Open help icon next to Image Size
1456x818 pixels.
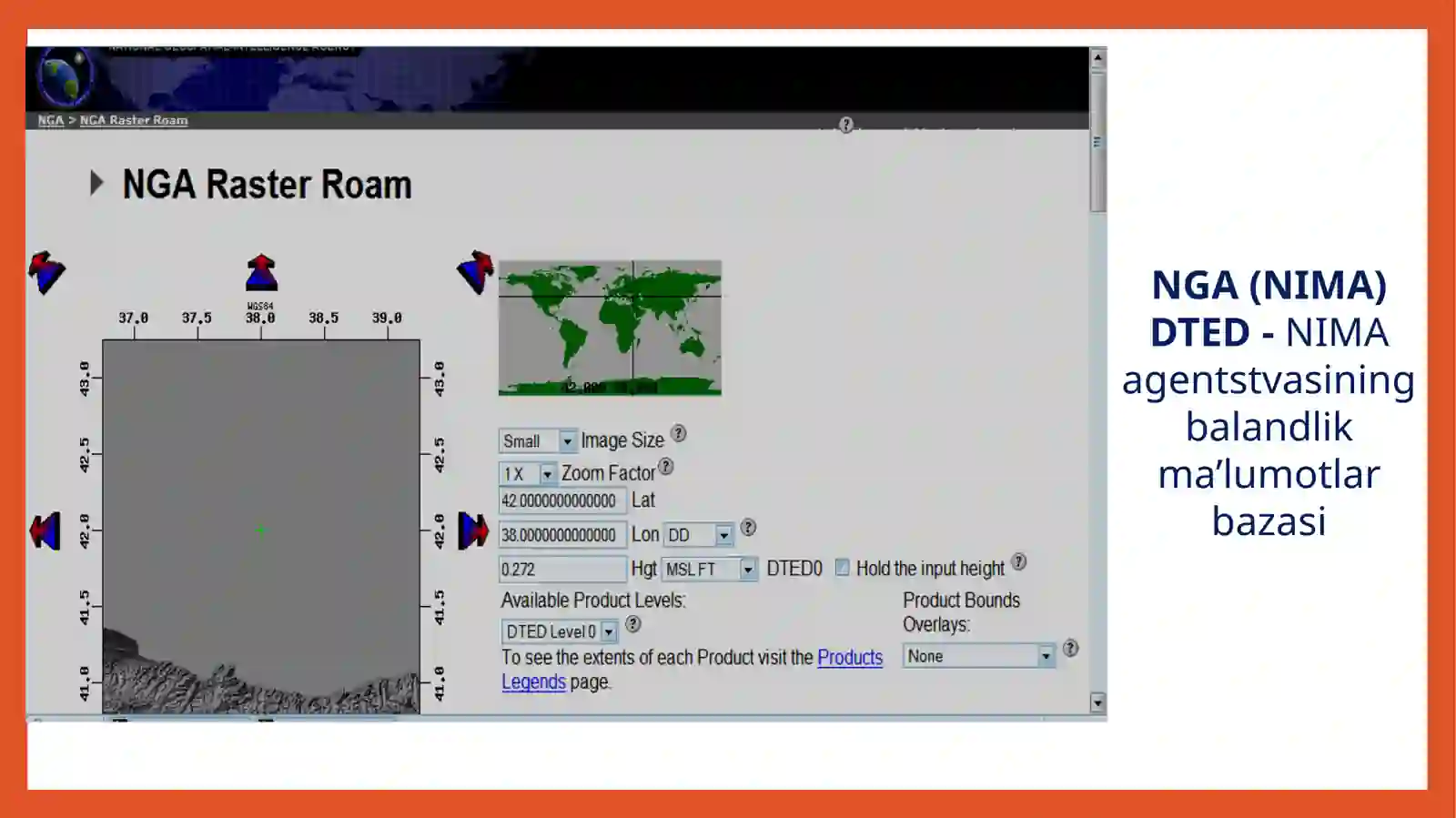(x=679, y=434)
